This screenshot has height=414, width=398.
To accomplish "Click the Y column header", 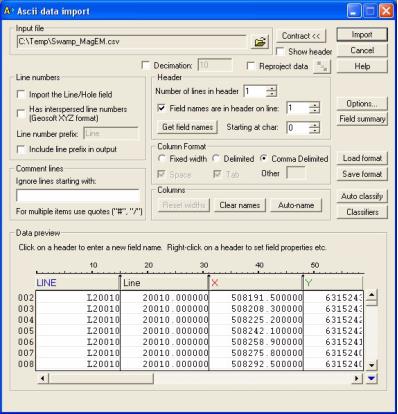I will (x=333, y=283).
